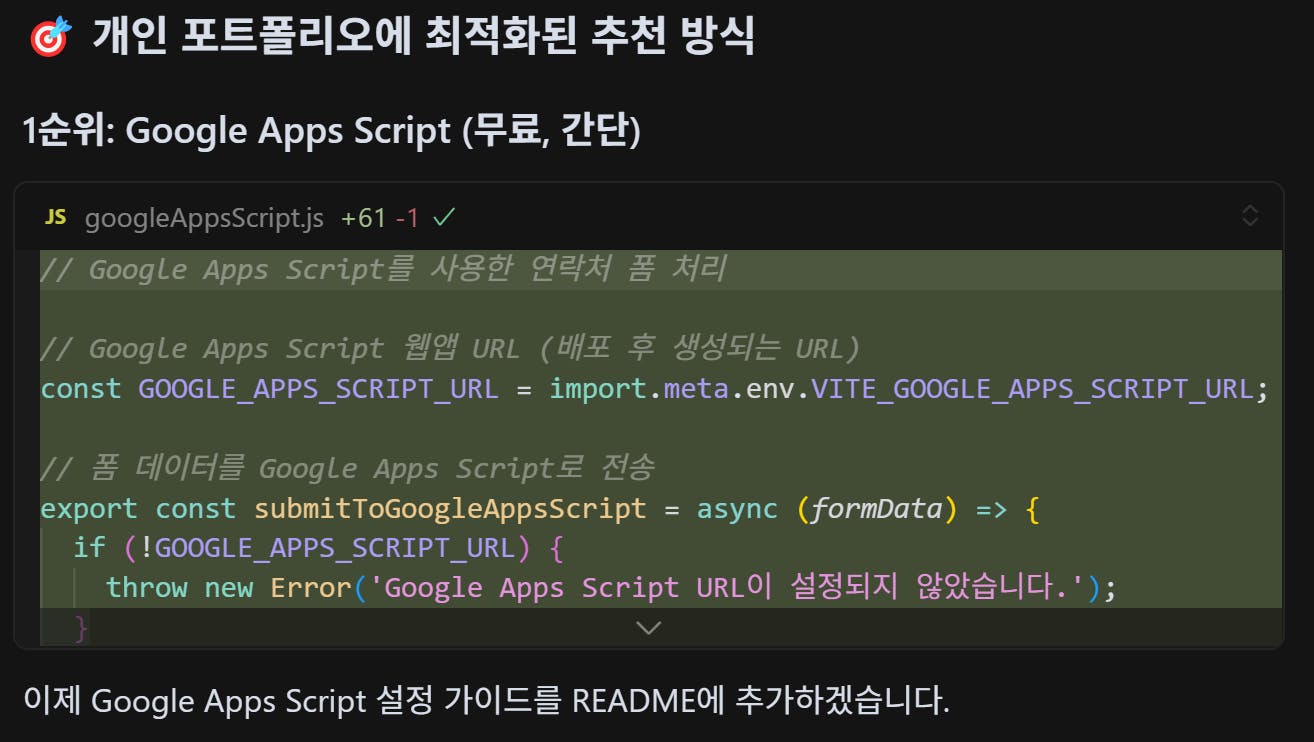Click the JS file type icon
1314x742 pixels.
pos(56,217)
